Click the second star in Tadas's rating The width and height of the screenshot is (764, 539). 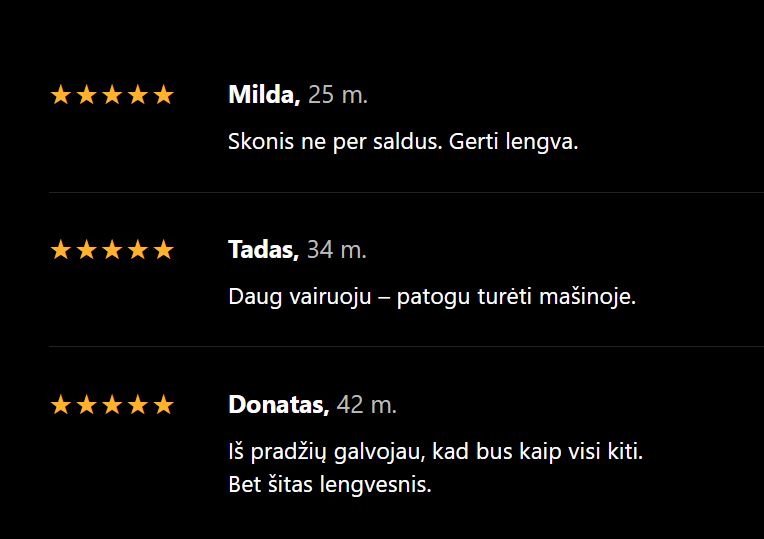[x=87, y=250]
